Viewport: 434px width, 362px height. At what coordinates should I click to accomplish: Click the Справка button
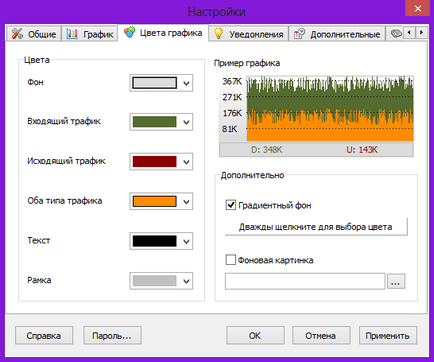click(44, 335)
